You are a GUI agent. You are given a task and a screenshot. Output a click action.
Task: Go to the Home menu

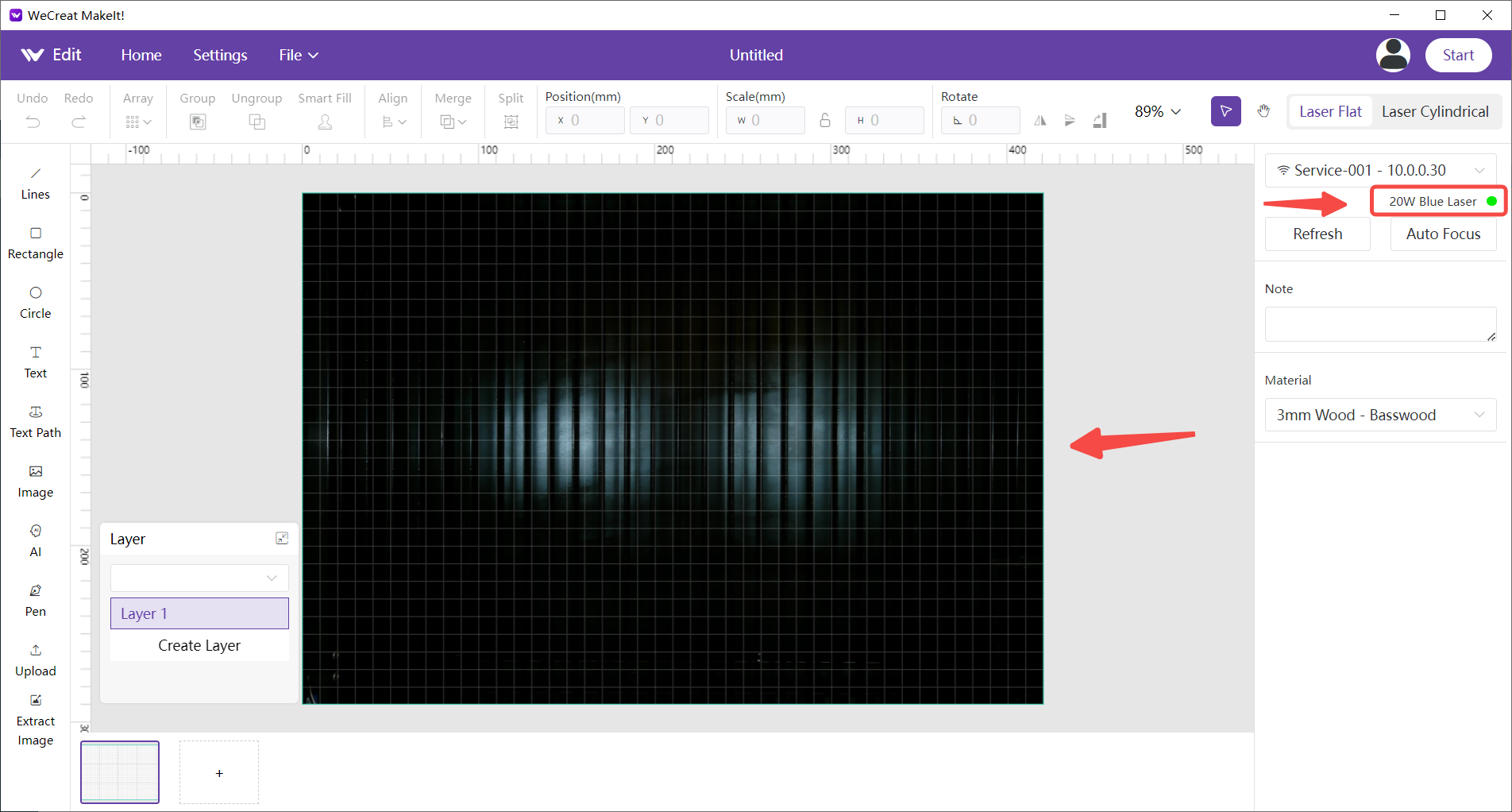point(141,55)
